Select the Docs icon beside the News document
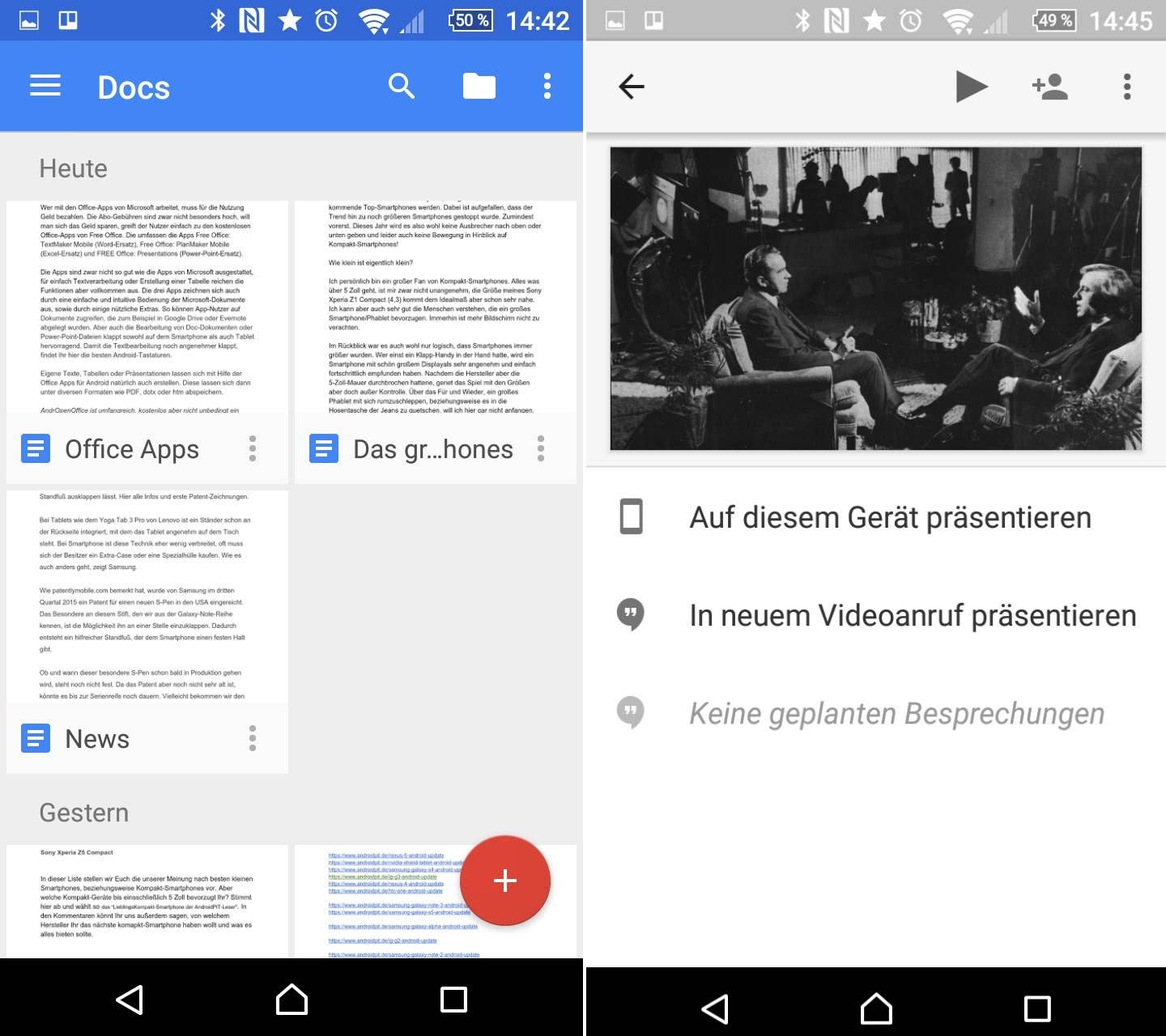The width and height of the screenshot is (1166, 1036). tap(35, 737)
